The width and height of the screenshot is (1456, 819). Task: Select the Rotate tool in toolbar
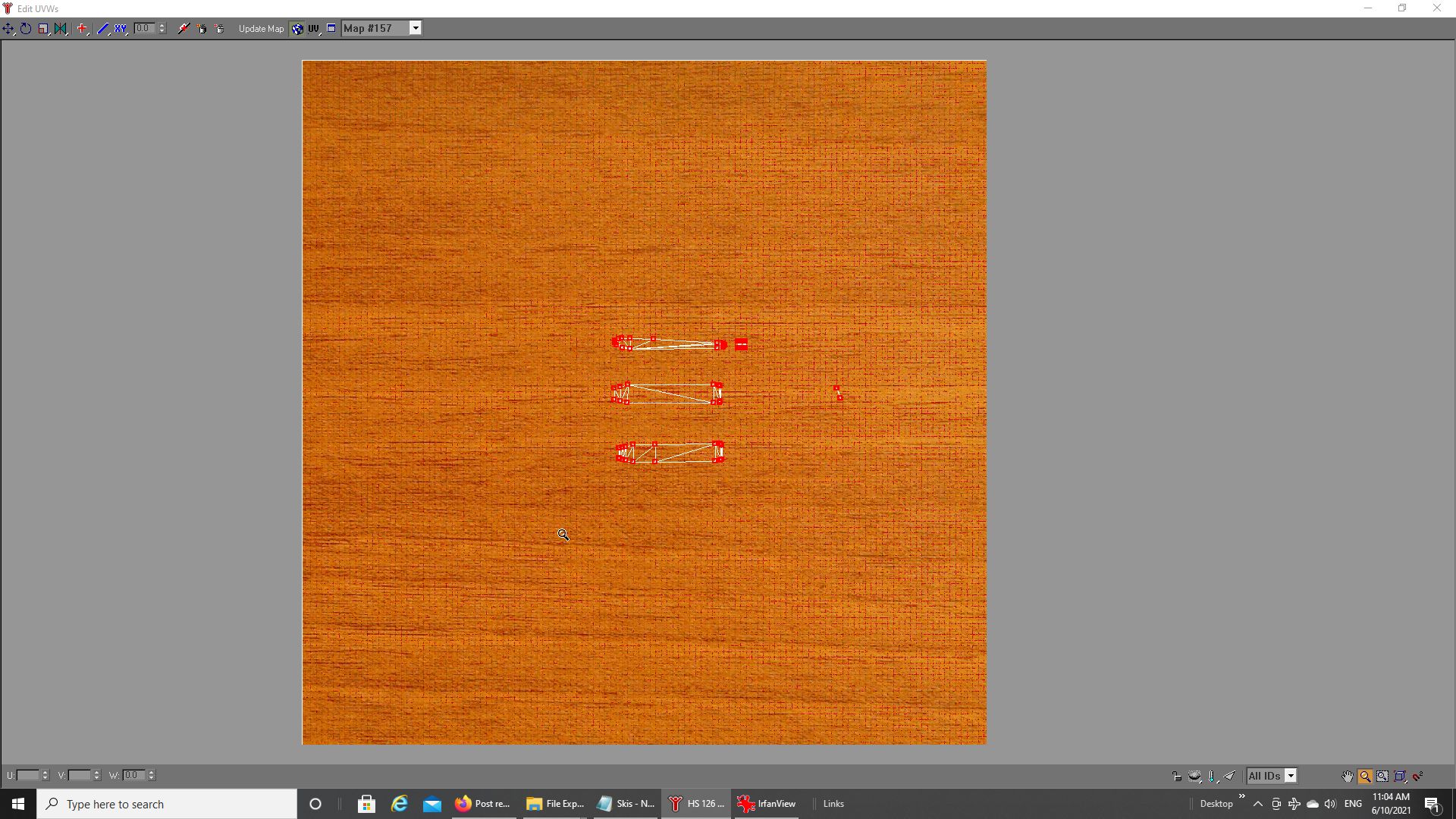26,29
